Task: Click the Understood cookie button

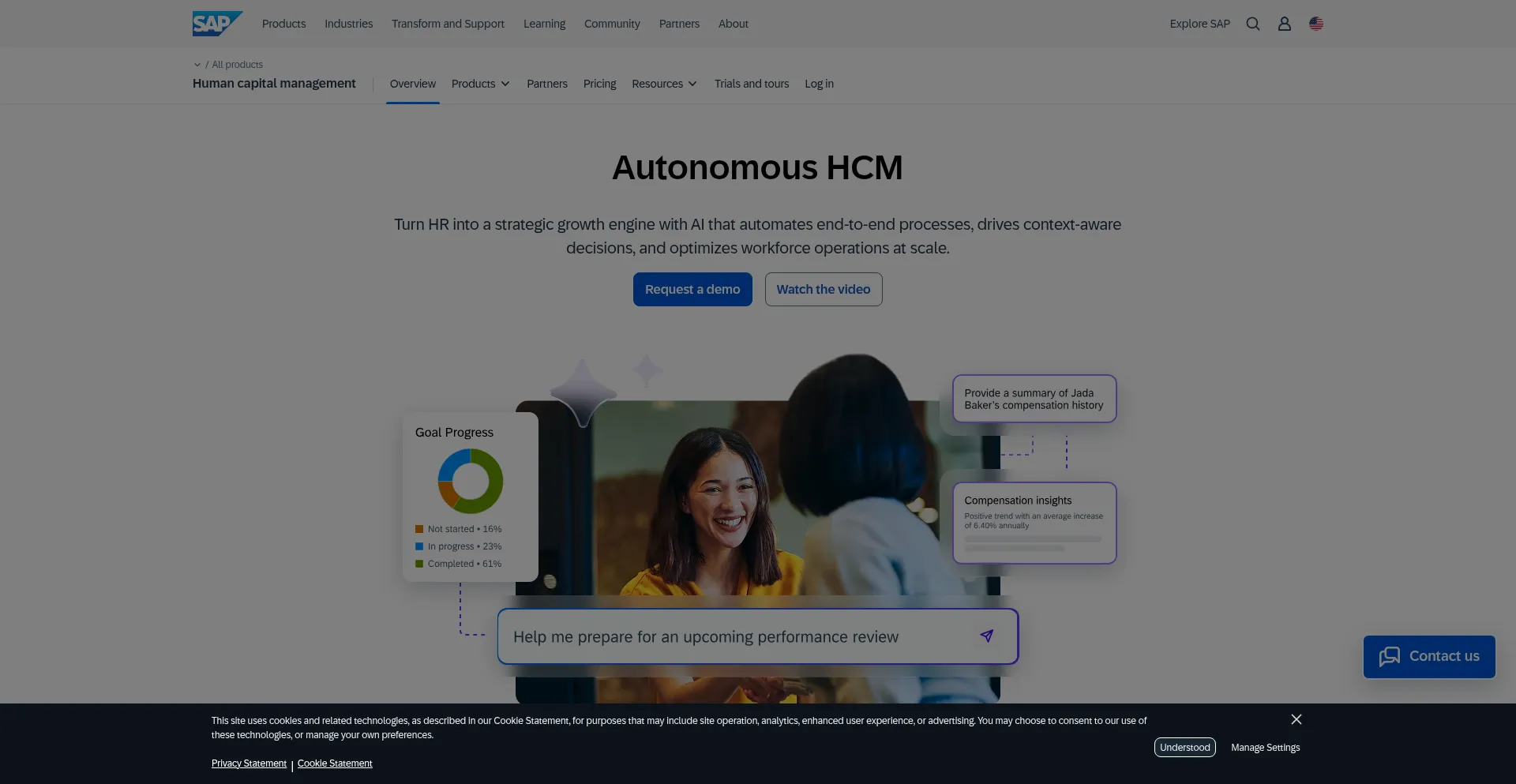Action: (1184, 748)
